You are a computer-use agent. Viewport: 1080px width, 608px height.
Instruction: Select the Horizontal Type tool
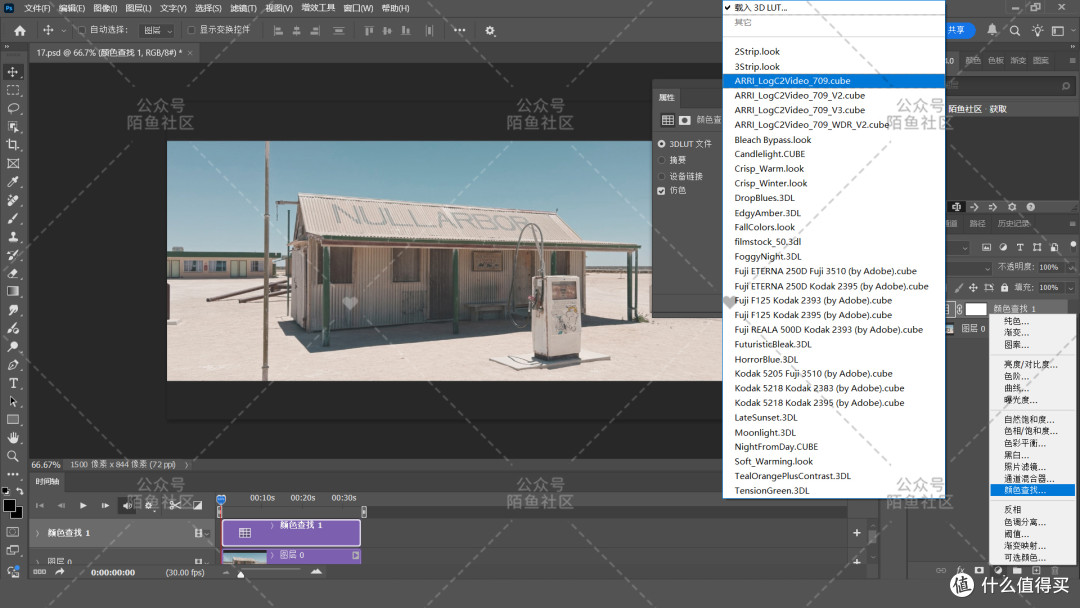[13, 383]
